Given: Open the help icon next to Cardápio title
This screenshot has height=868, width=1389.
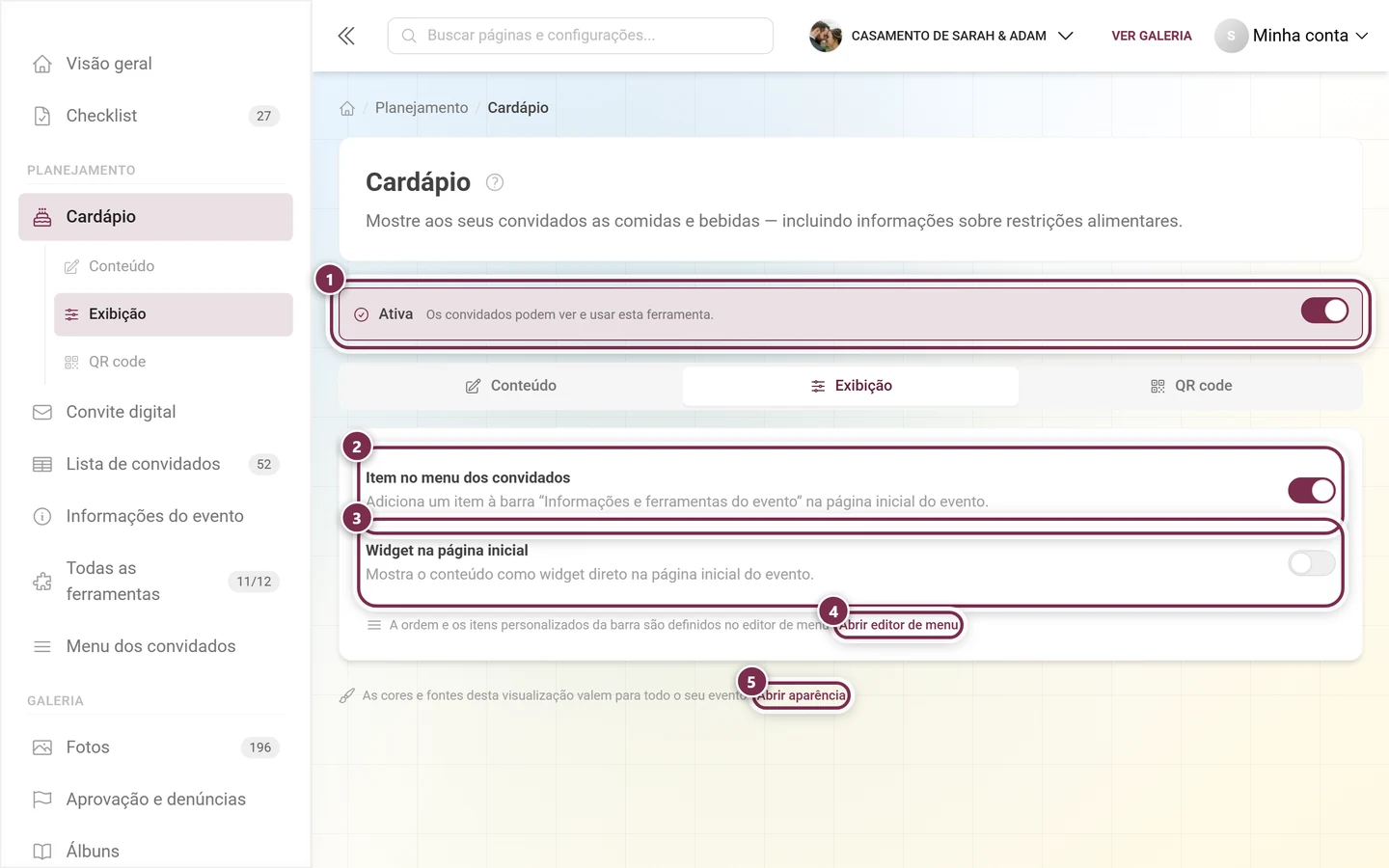Looking at the screenshot, I should (x=495, y=182).
